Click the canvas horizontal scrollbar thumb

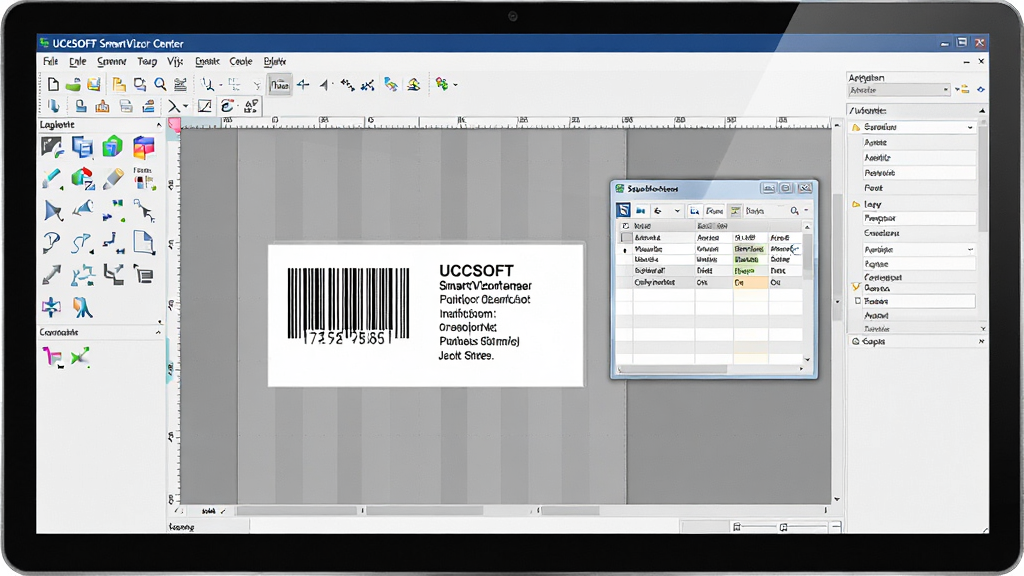298,511
